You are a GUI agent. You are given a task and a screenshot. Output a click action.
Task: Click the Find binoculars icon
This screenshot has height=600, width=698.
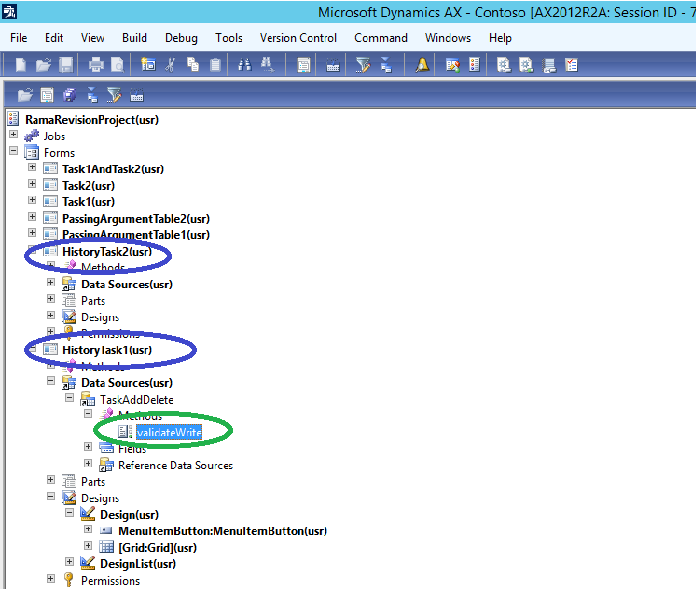pos(244,65)
